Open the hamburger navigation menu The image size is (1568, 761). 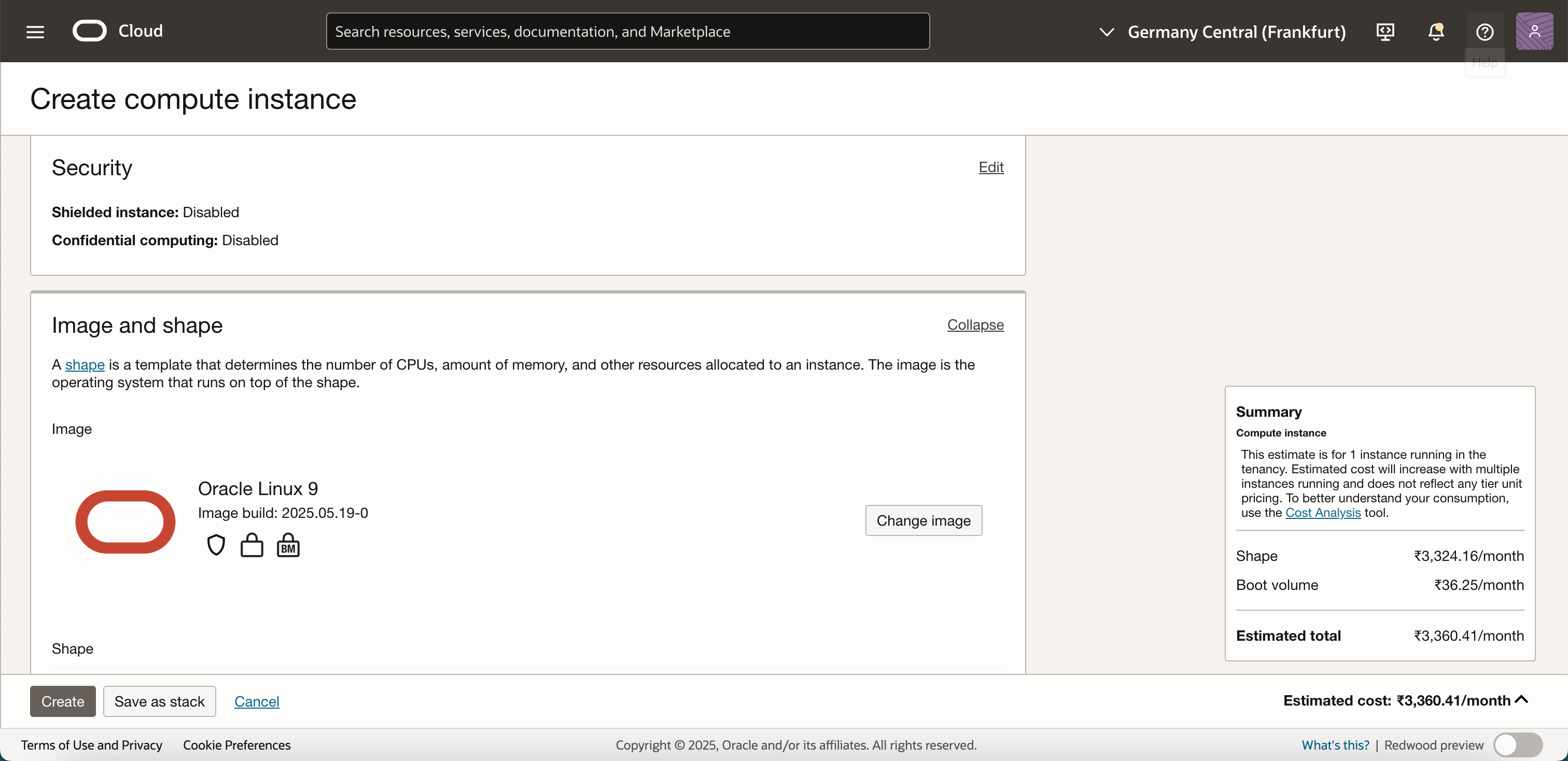[x=35, y=32]
